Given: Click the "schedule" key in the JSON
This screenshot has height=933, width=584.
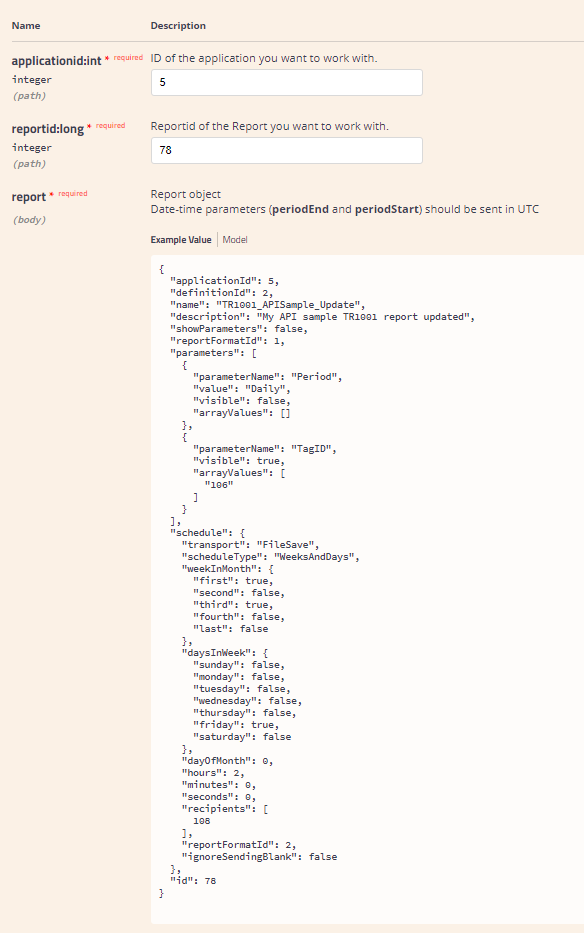Looking at the screenshot, I should click(200, 533).
